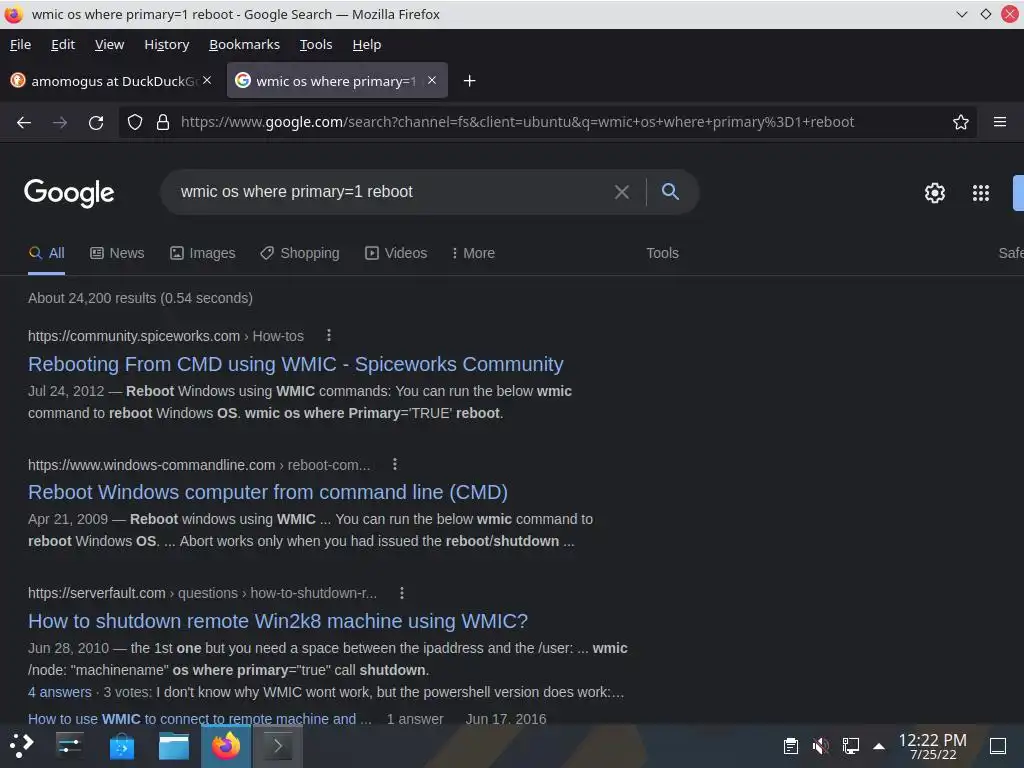The width and height of the screenshot is (1024, 768).
Task: Open How to shutdown remote Win2k8 result
Action: pos(278,621)
